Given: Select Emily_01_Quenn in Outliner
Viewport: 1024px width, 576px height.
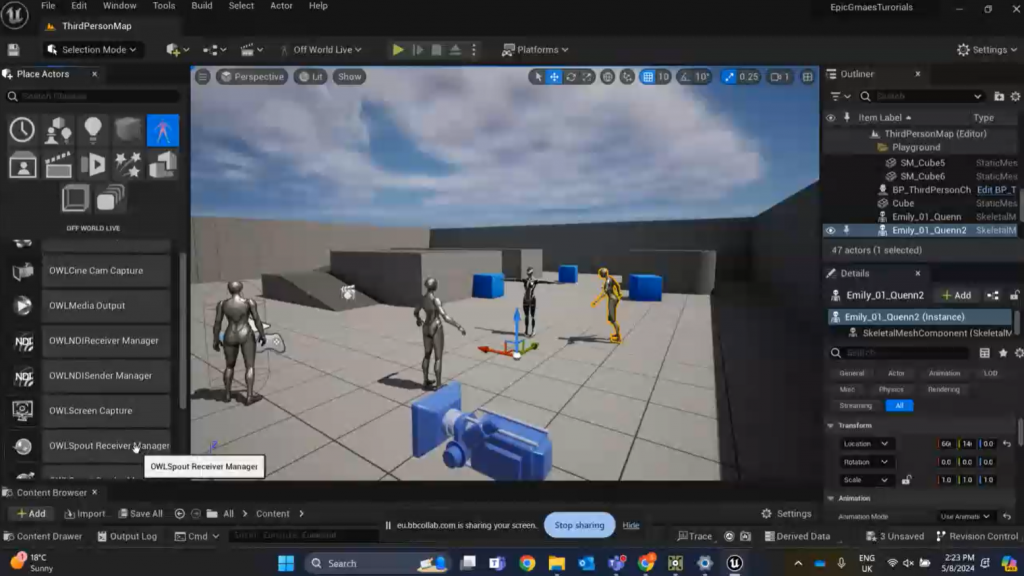Looking at the screenshot, I should (926, 217).
